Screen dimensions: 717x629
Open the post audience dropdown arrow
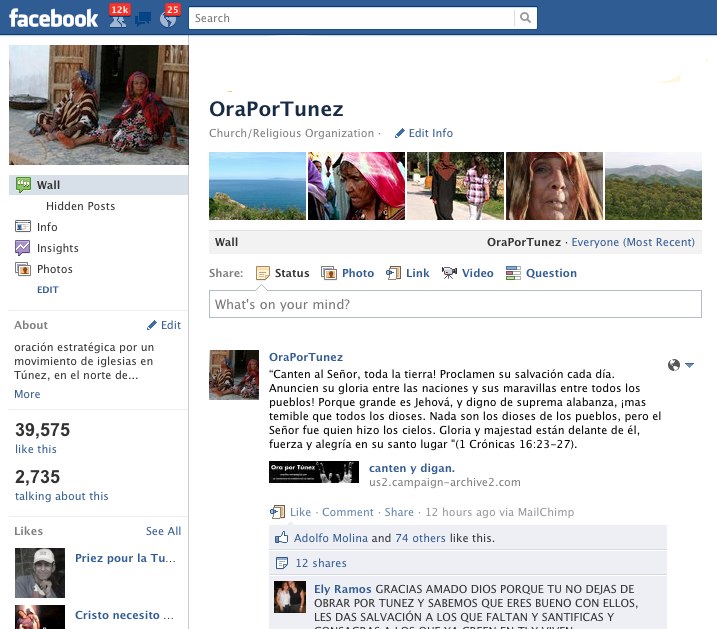click(x=690, y=365)
